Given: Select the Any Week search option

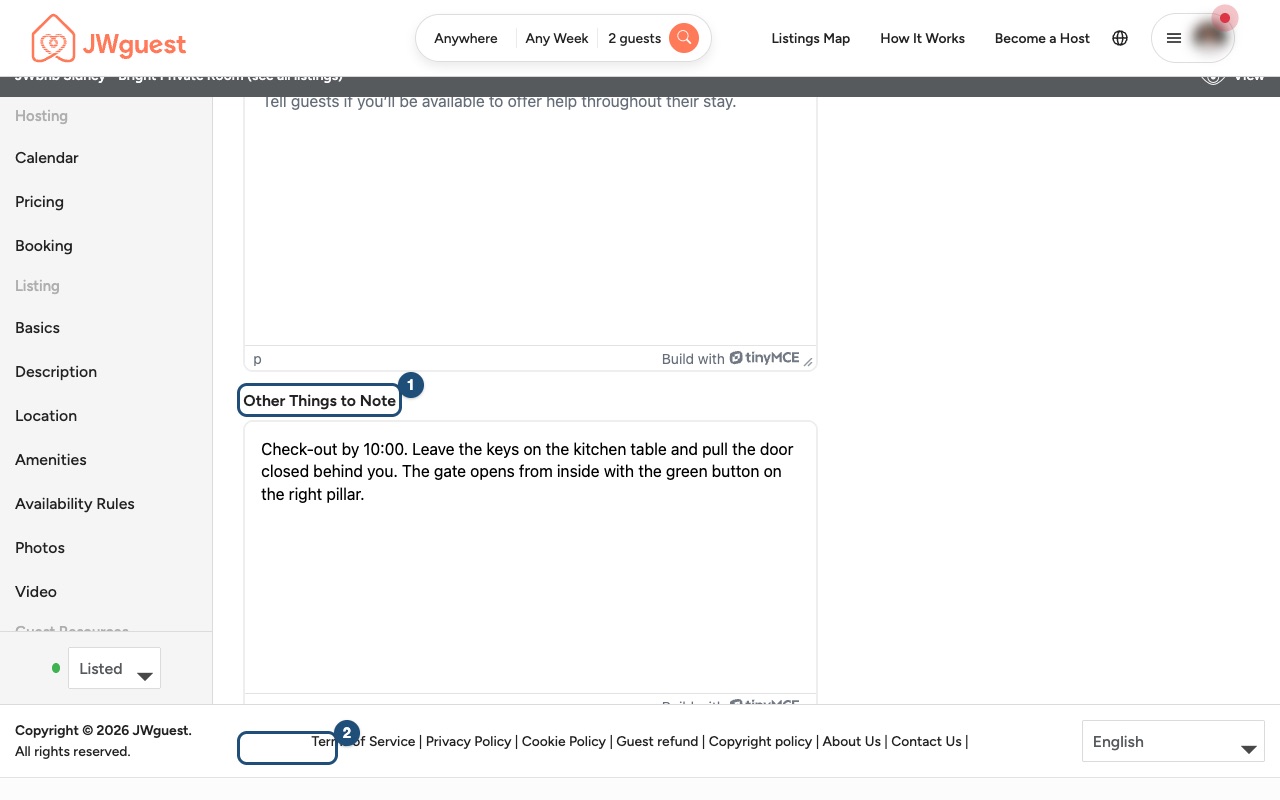Looking at the screenshot, I should (557, 38).
